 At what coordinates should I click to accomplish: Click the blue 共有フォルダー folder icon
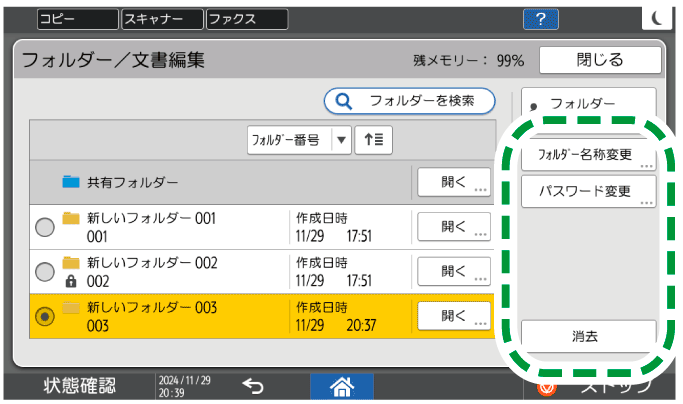pos(71,181)
